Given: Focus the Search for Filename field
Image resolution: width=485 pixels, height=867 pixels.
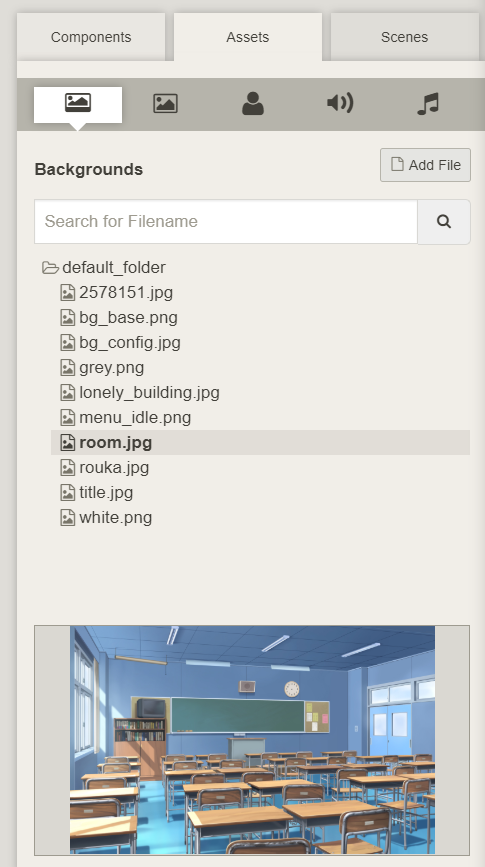Looking at the screenshot, I should [x=226, y=222].
